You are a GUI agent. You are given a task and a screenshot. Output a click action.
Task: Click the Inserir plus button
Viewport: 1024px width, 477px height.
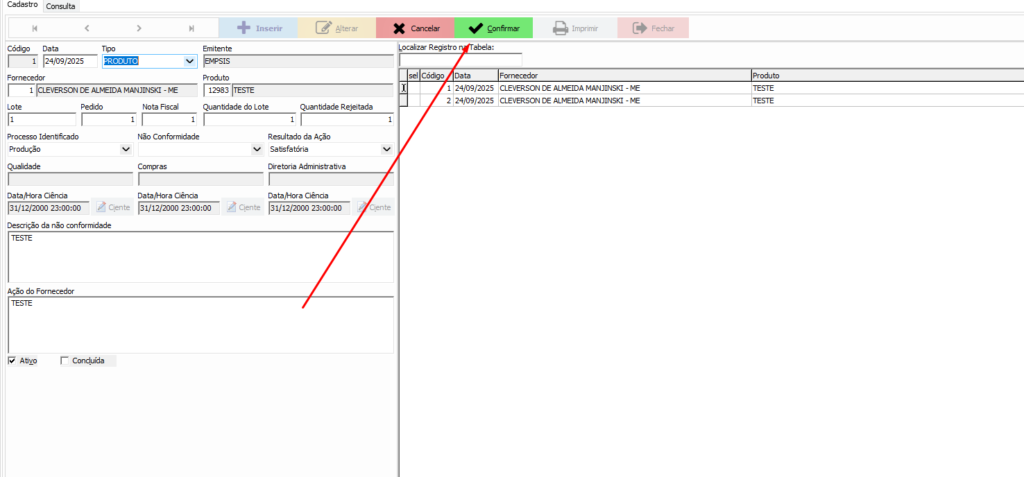[258, 29]
